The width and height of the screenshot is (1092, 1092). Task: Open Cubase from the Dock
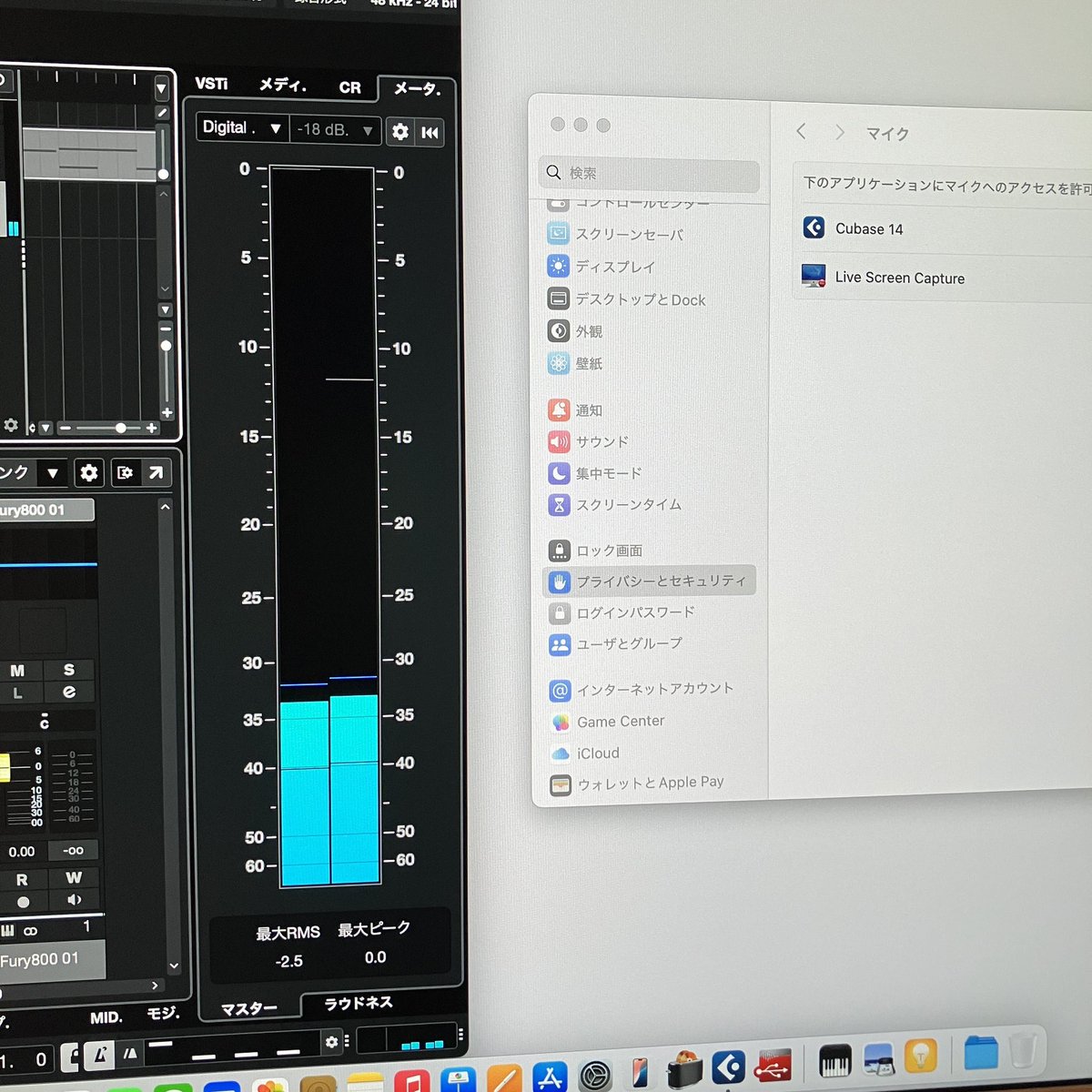point(728,1067)
